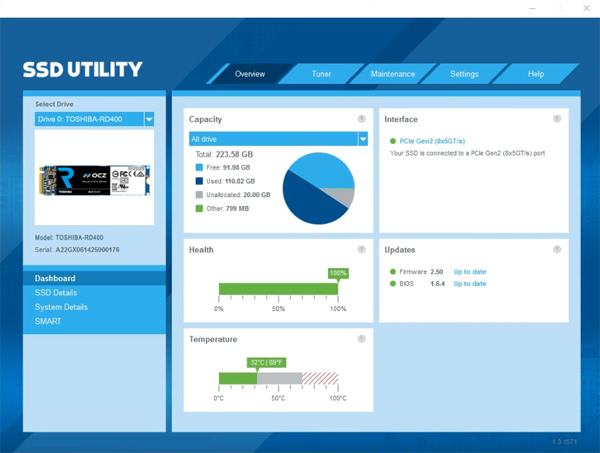The height and width of the screenshot is (453, 600).
Task: Open System Details in the sidebar
Action: click(61, 307)
